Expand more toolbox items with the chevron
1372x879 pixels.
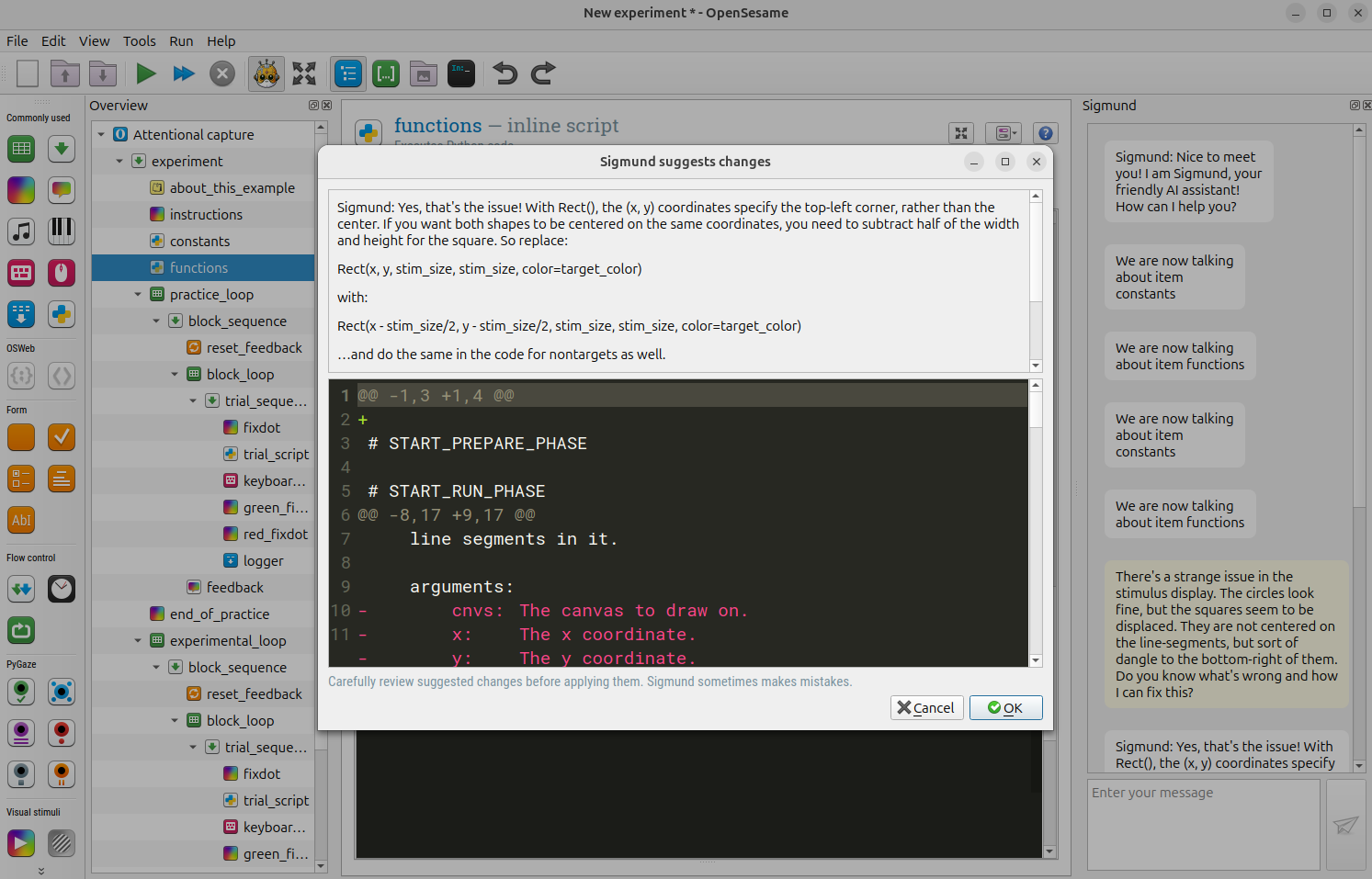41,871
